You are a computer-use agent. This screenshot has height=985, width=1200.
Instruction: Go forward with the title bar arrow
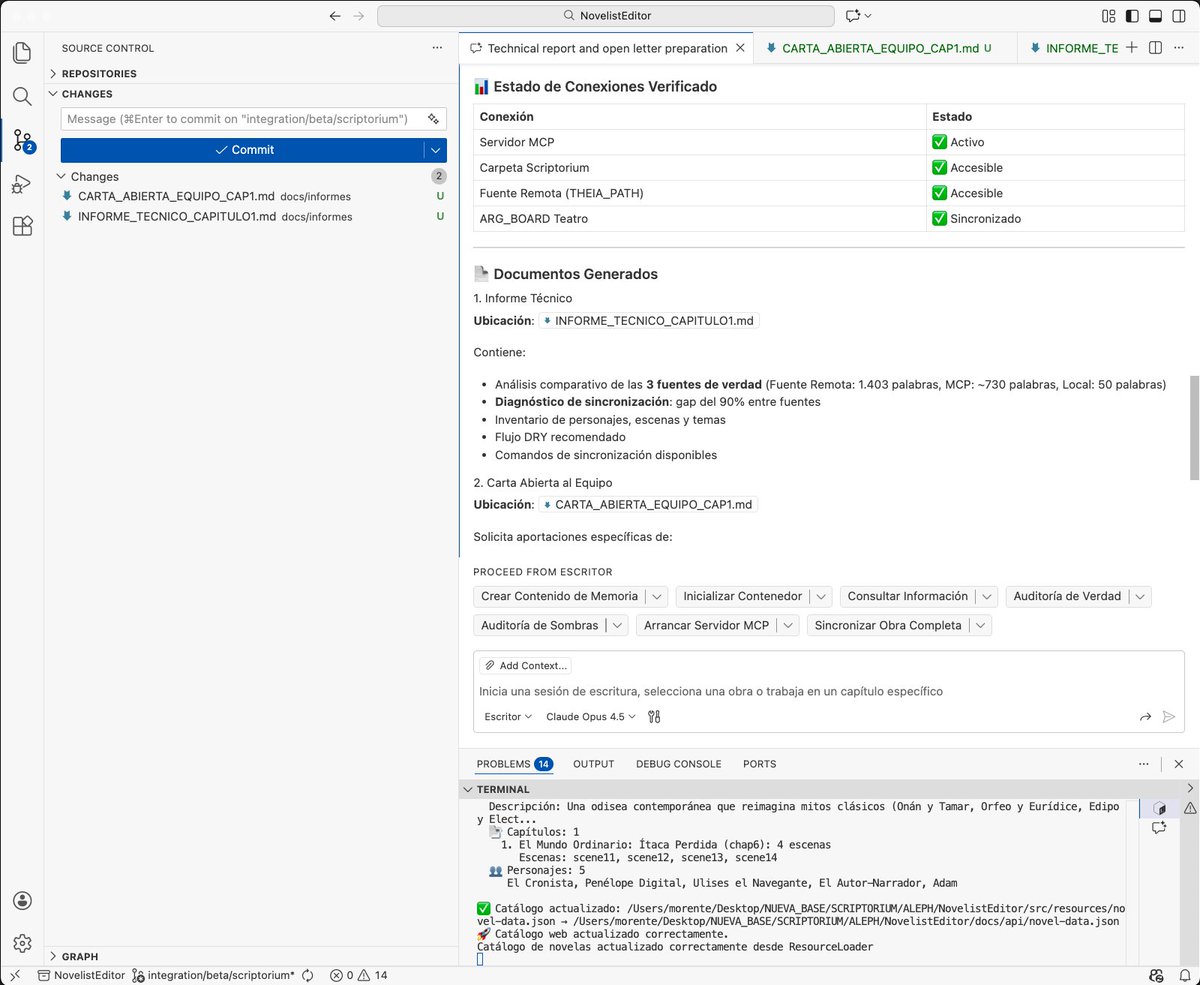359,16
